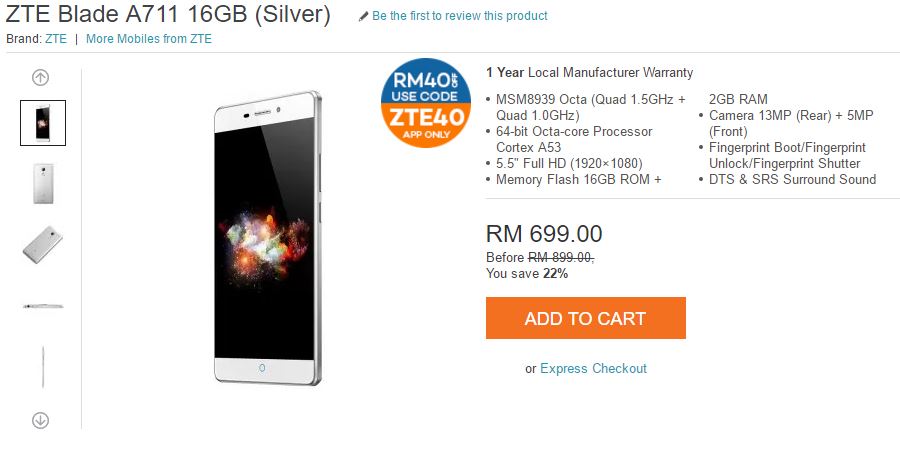The width and height of the screenshot is (900, 449).
Task: Select the back view phone thumbnail
Action: tap(43, 184)
